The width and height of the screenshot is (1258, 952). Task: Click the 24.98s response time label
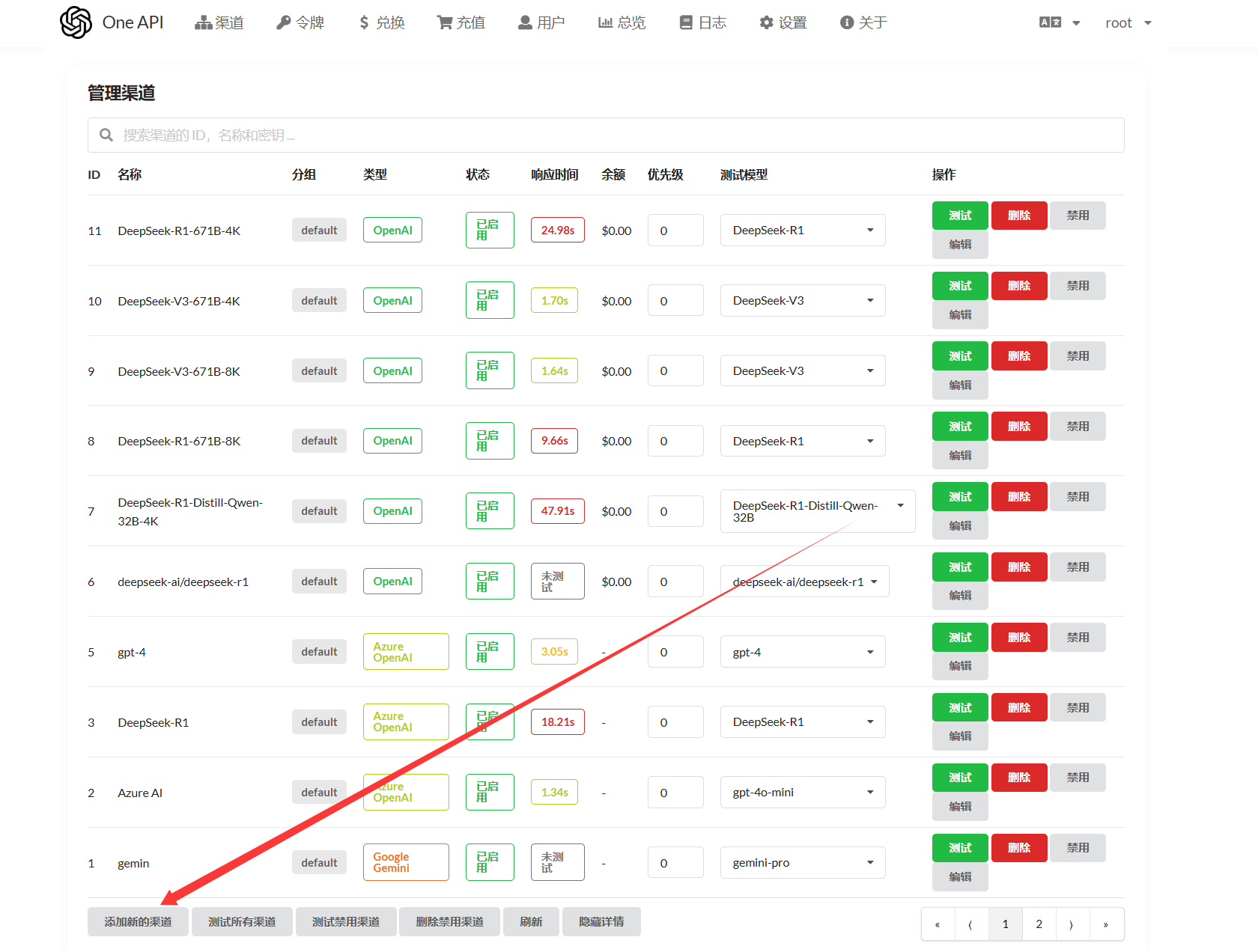(558, 230)
